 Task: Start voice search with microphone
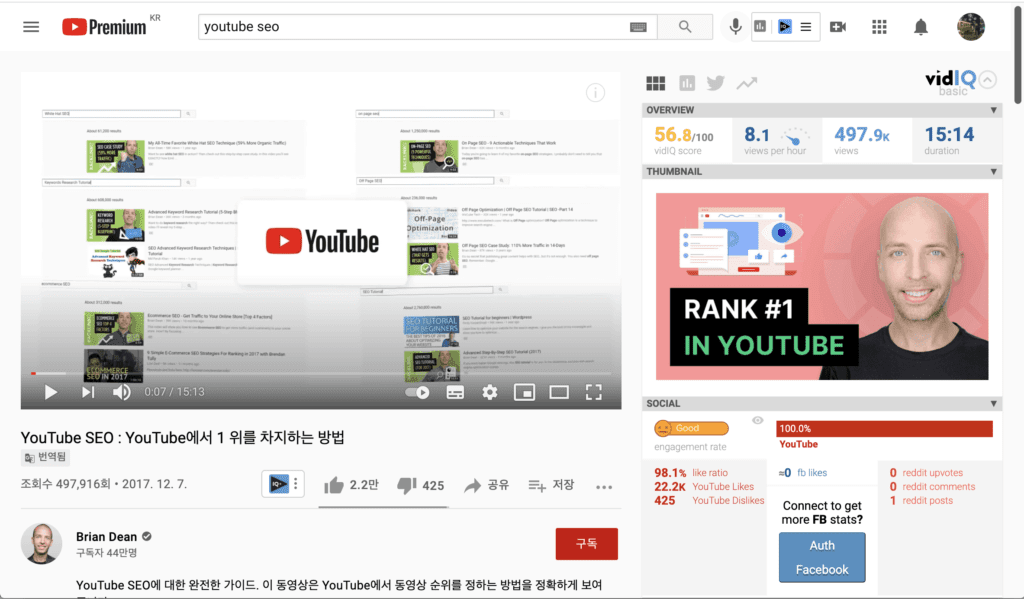(x=735, y=27)
